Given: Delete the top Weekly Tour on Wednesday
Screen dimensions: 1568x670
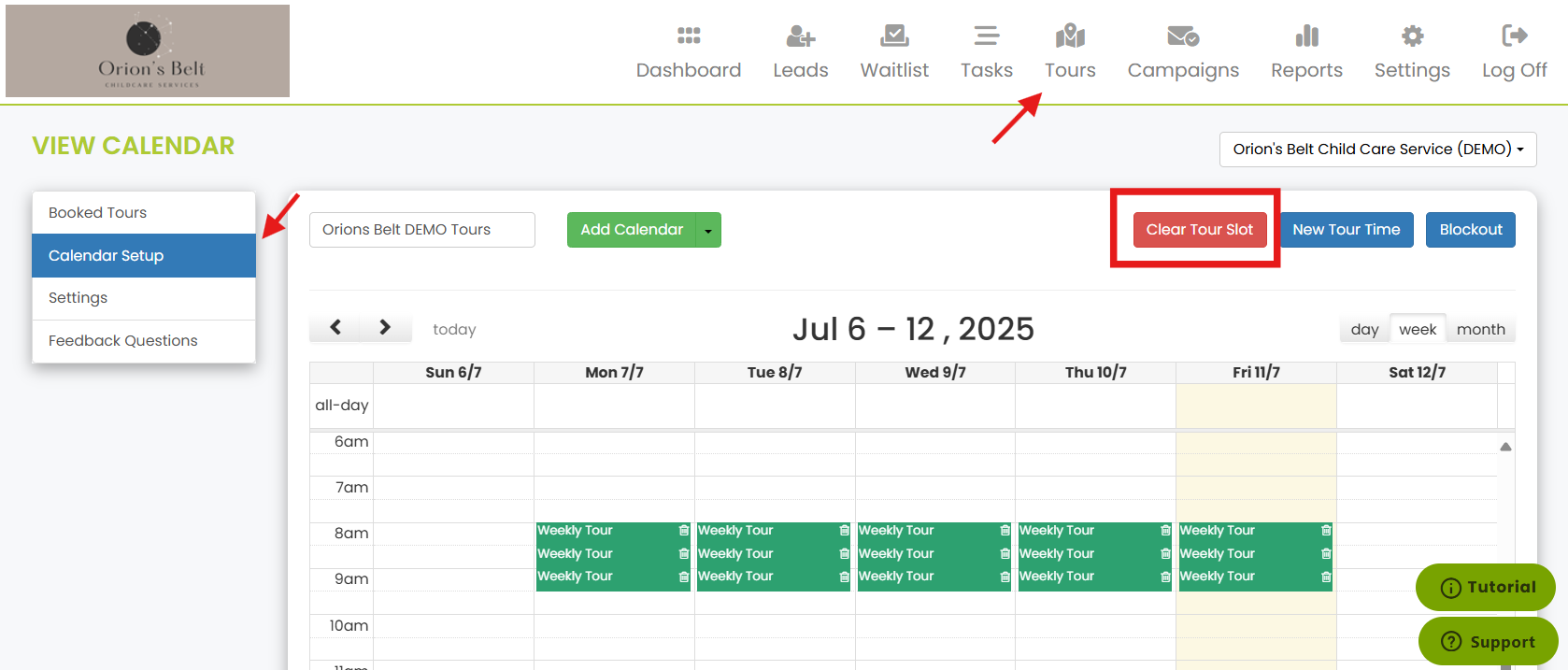Looking at the screenshot, I should pos(1005,531).
